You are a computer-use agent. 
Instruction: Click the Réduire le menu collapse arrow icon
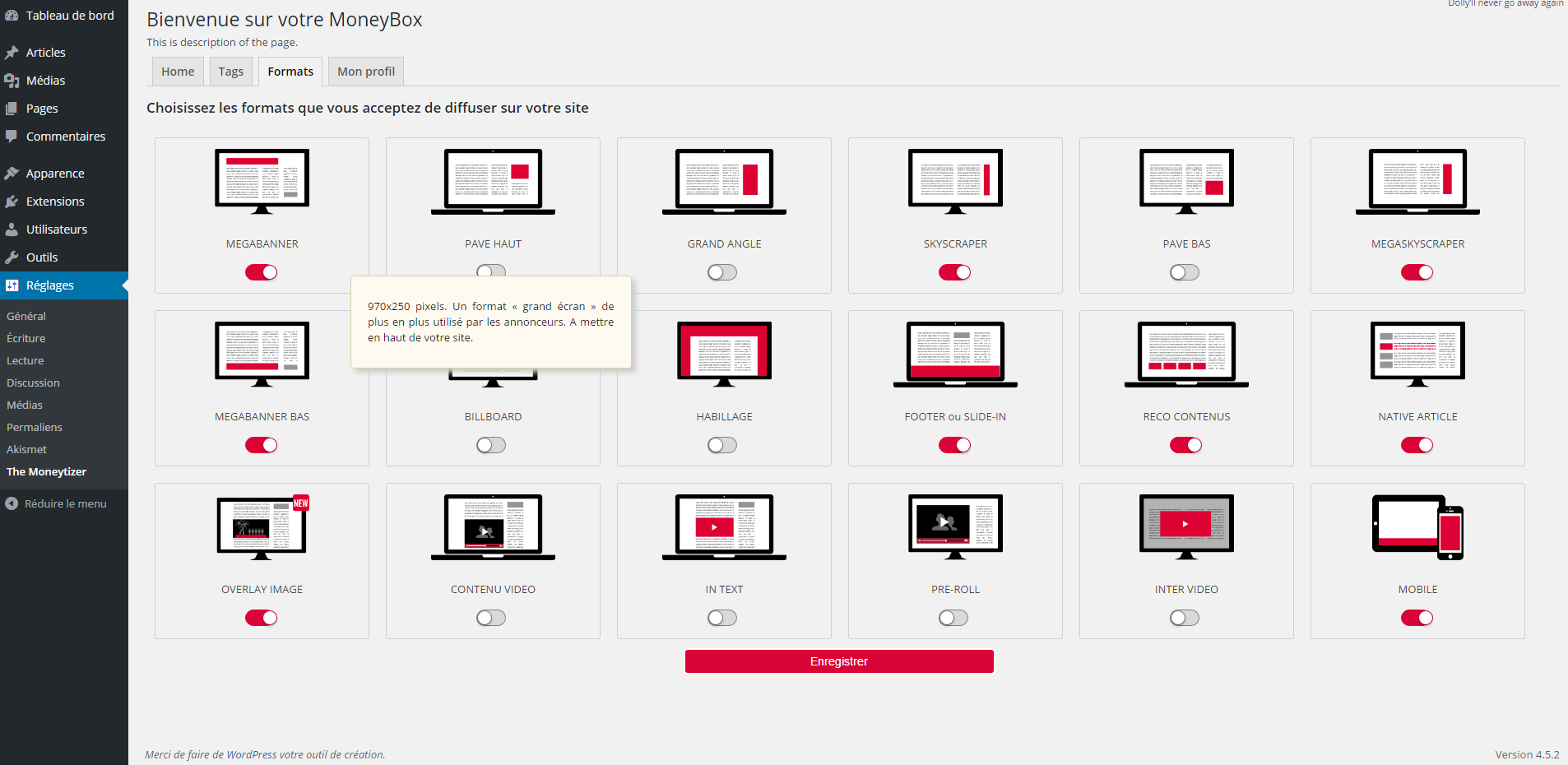click(12, 503)
